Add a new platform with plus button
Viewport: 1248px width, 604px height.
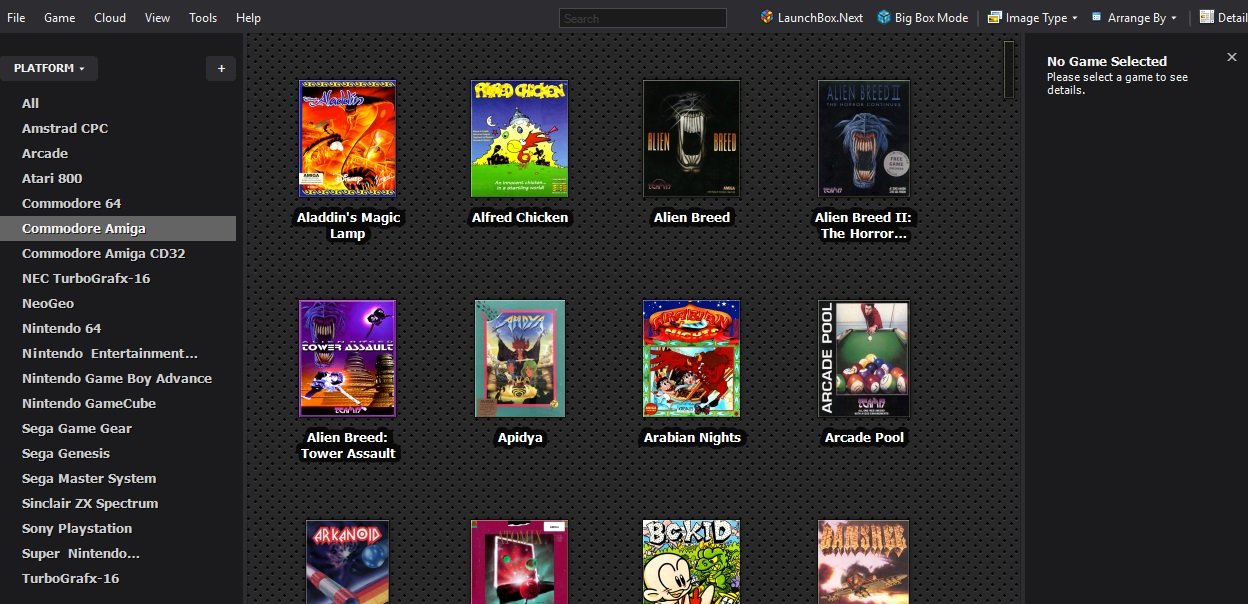pyautogui.click(x=221, y=68)
